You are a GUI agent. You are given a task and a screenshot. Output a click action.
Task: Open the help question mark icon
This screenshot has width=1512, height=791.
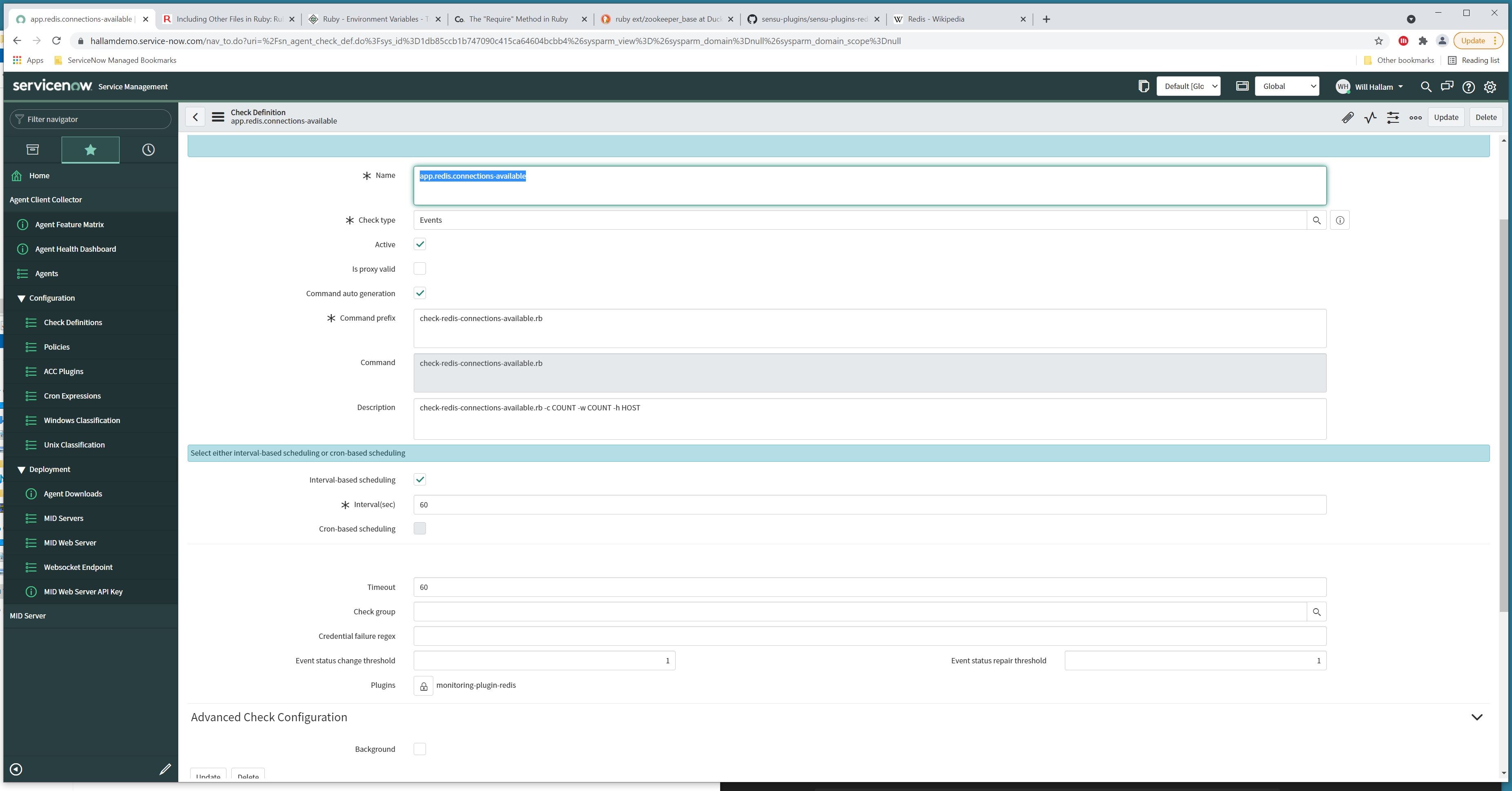click(1468, 87)
